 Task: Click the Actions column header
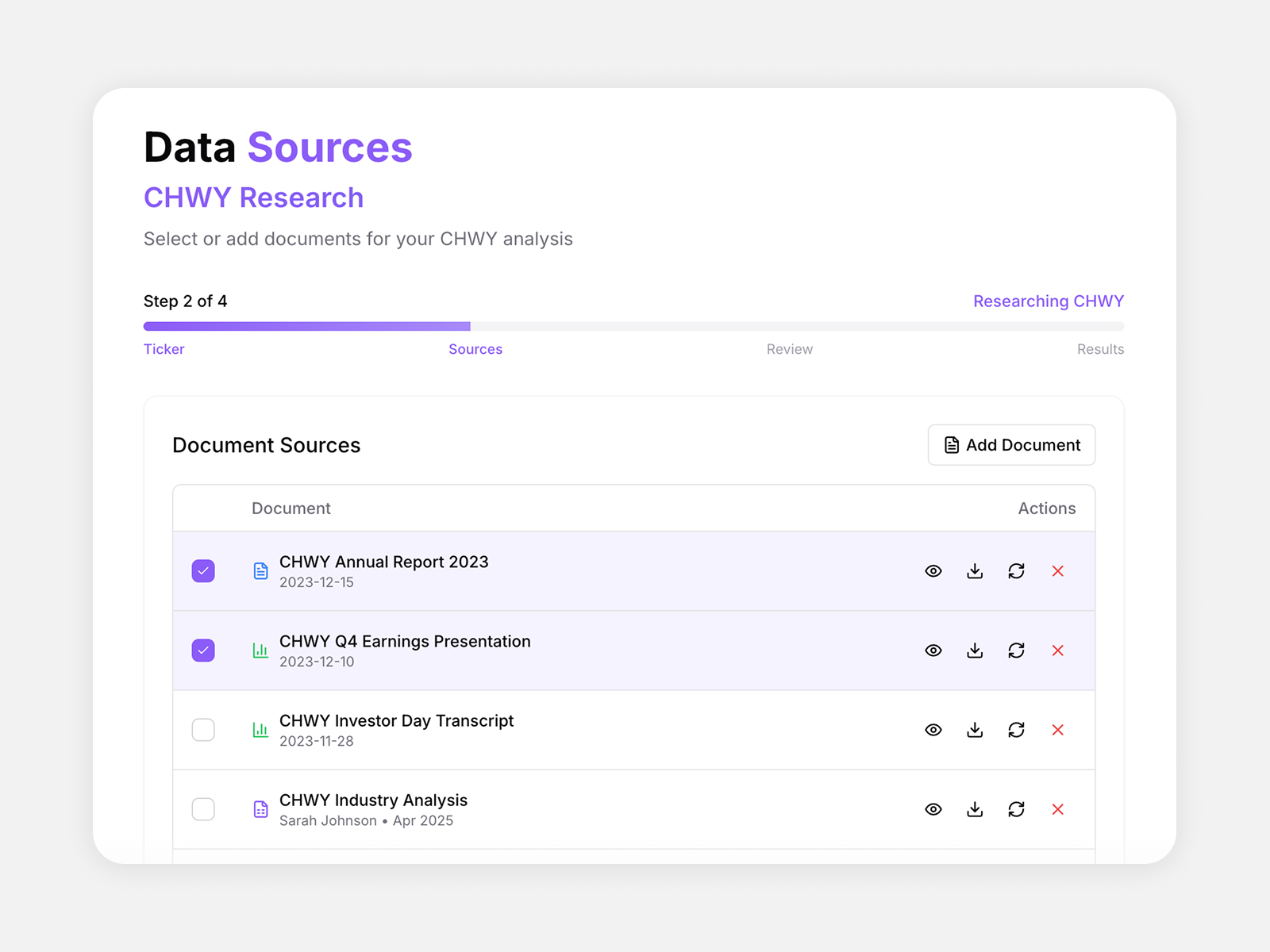[x=1047, y=509]
